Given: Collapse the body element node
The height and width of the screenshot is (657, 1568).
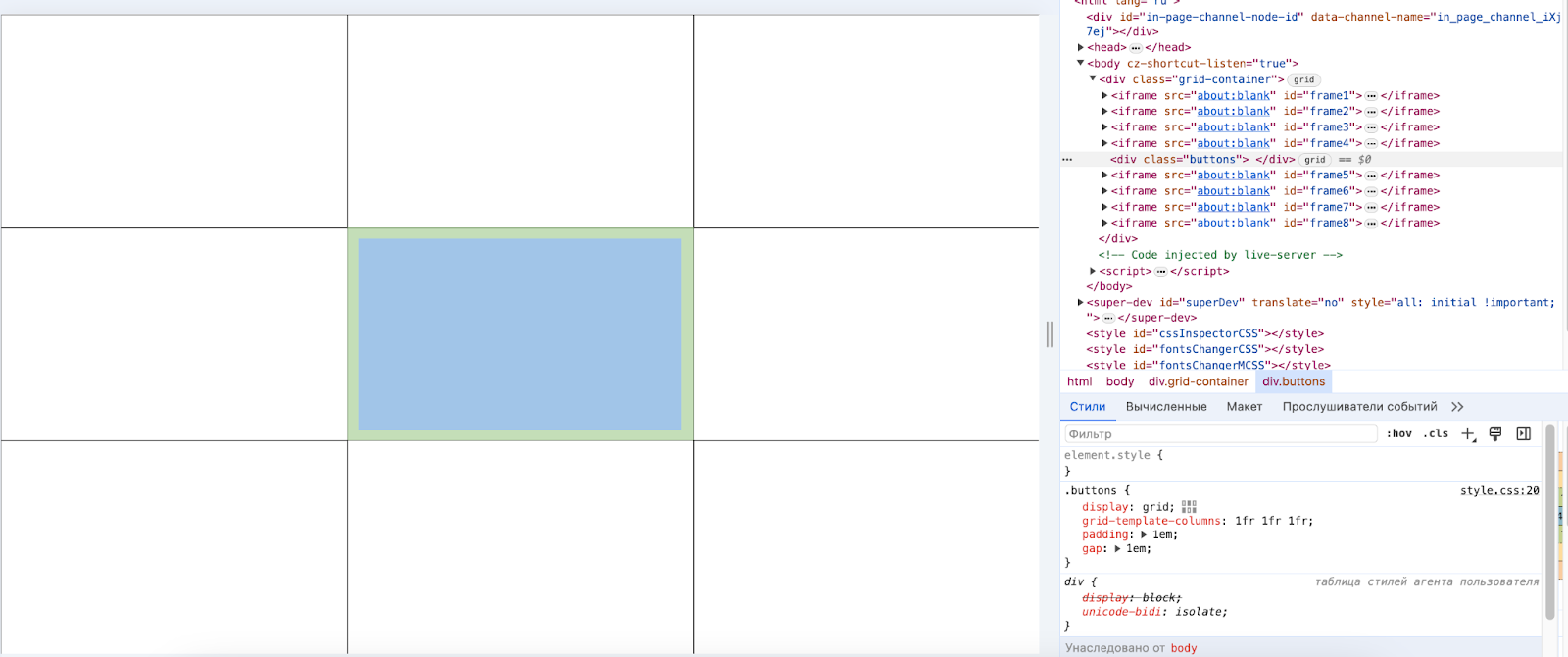Looking at the screenshot, I should point(1081,64).
